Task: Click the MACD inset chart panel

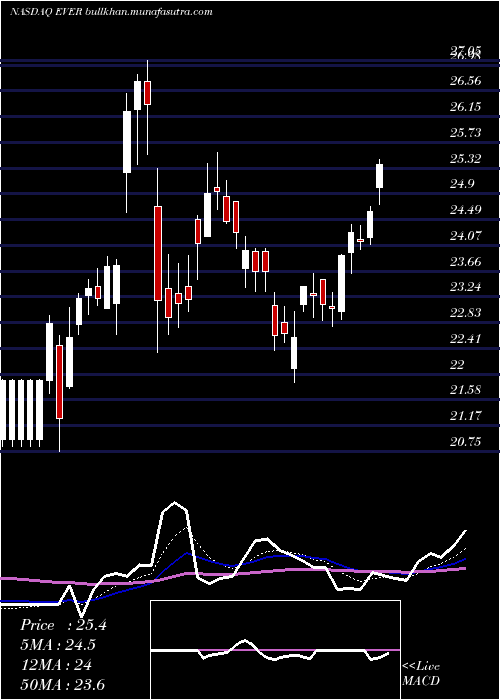Action: click(275, 650)
